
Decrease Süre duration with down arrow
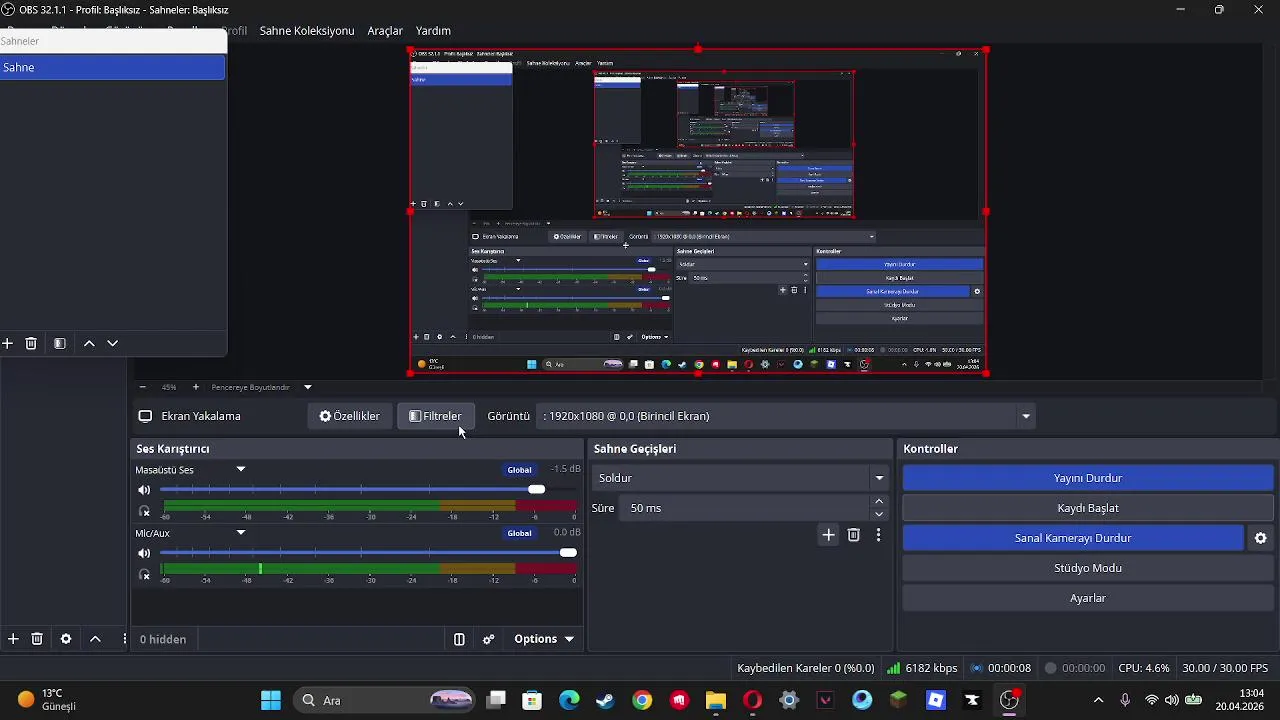click(879, 514)
